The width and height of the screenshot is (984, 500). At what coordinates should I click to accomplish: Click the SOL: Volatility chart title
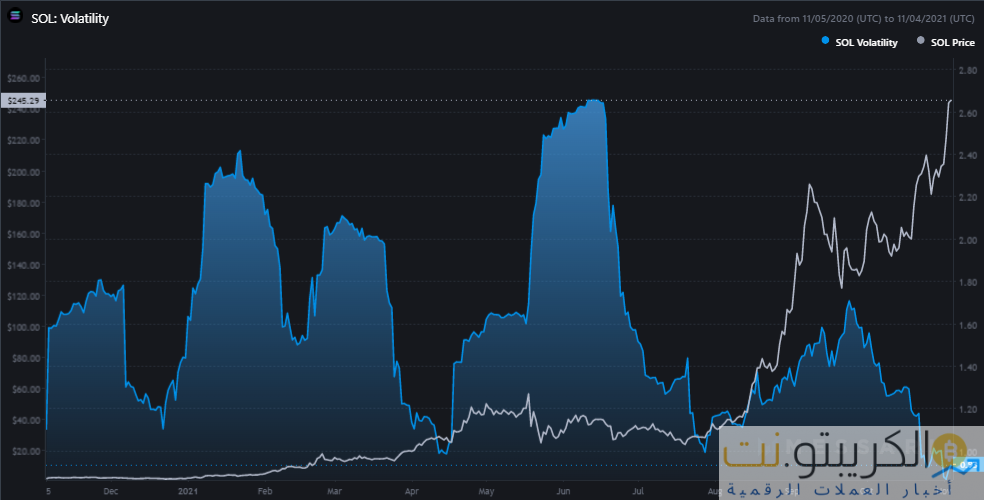pos(70,18)
